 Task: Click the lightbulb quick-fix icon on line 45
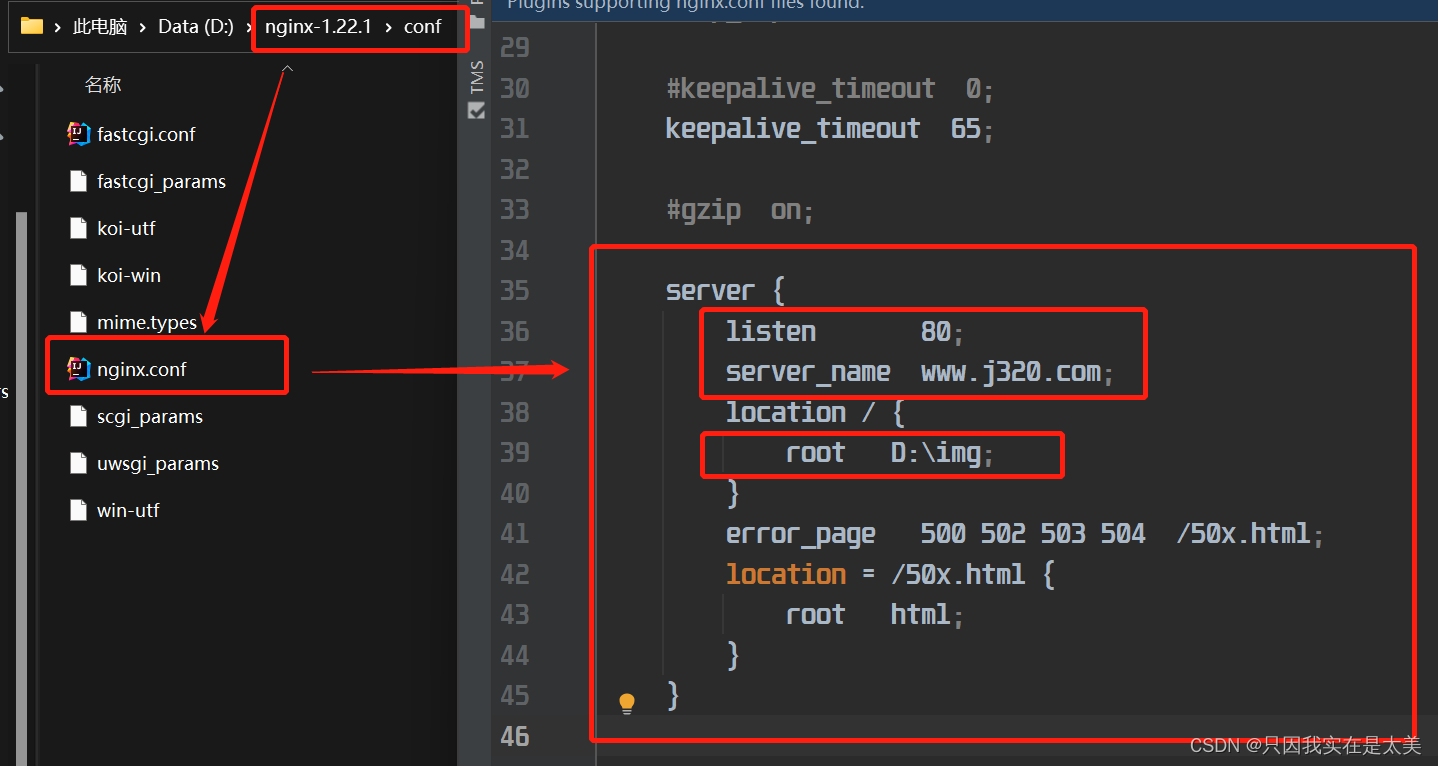coord(627,703)
